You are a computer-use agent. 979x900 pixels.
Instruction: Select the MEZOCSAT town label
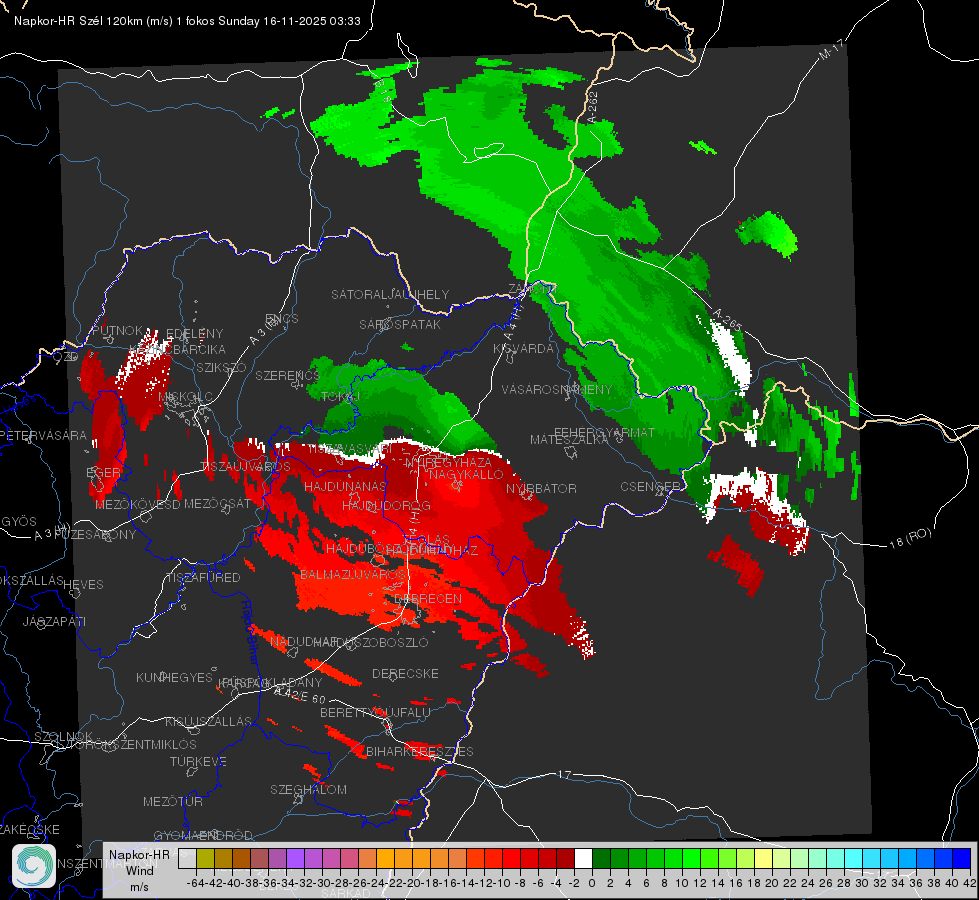[x=217, y=503]
